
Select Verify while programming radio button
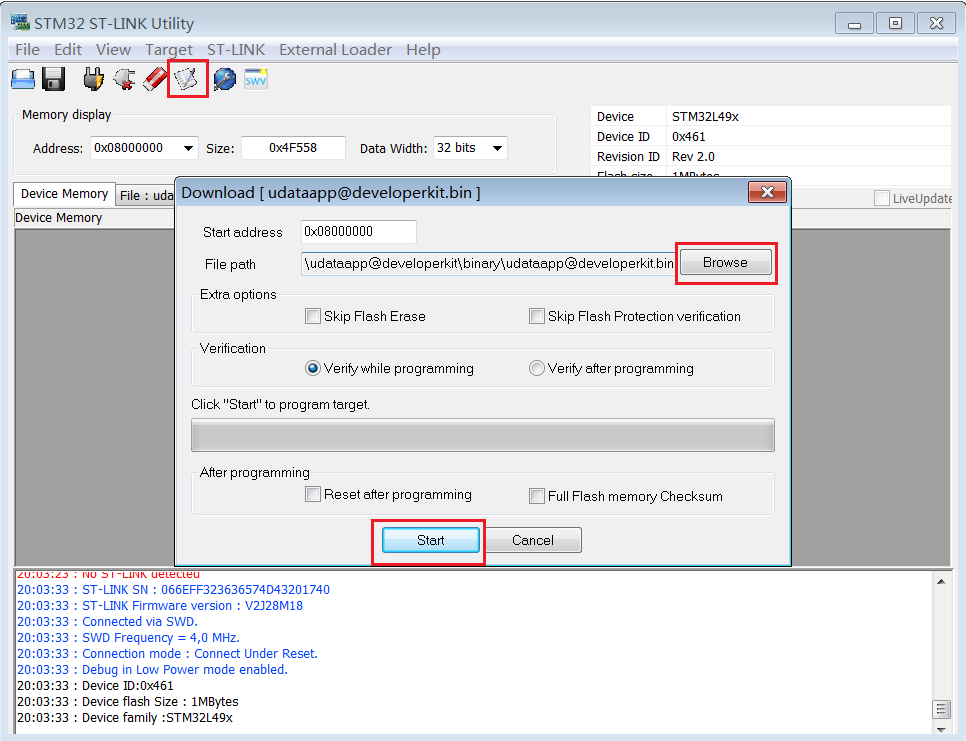[x=313, y=368]
